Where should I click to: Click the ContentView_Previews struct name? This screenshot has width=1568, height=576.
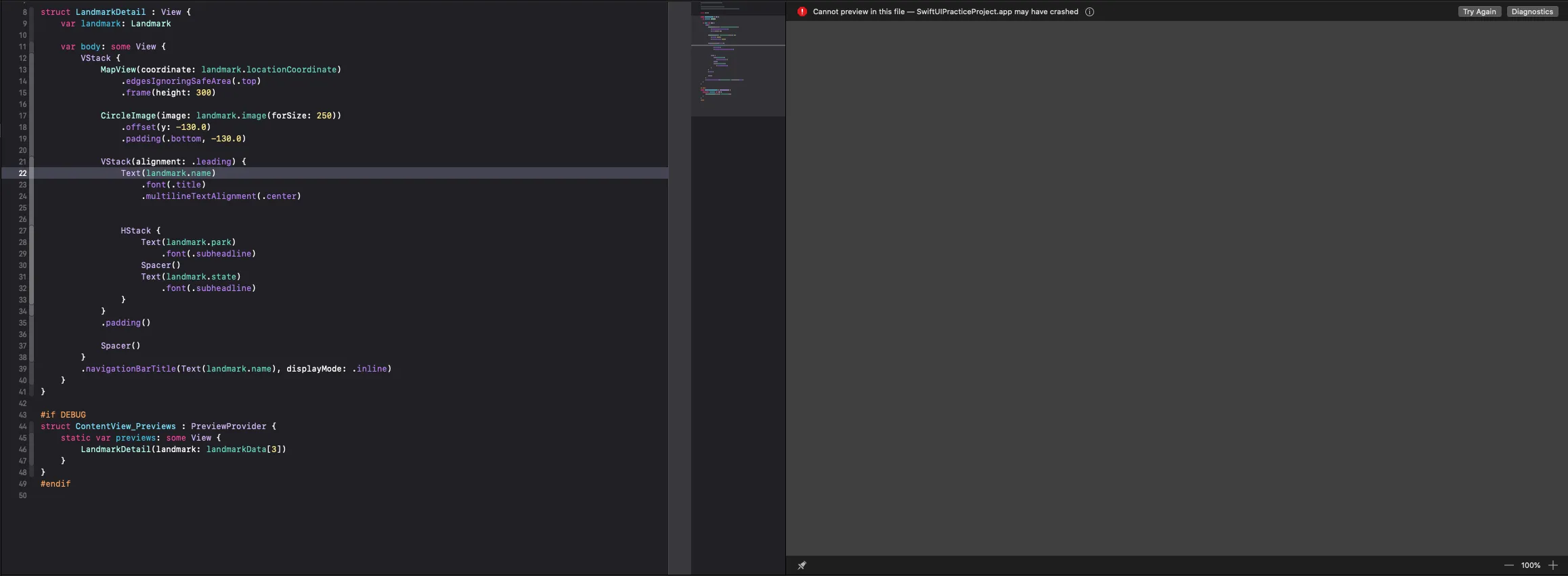coord(125,426)
